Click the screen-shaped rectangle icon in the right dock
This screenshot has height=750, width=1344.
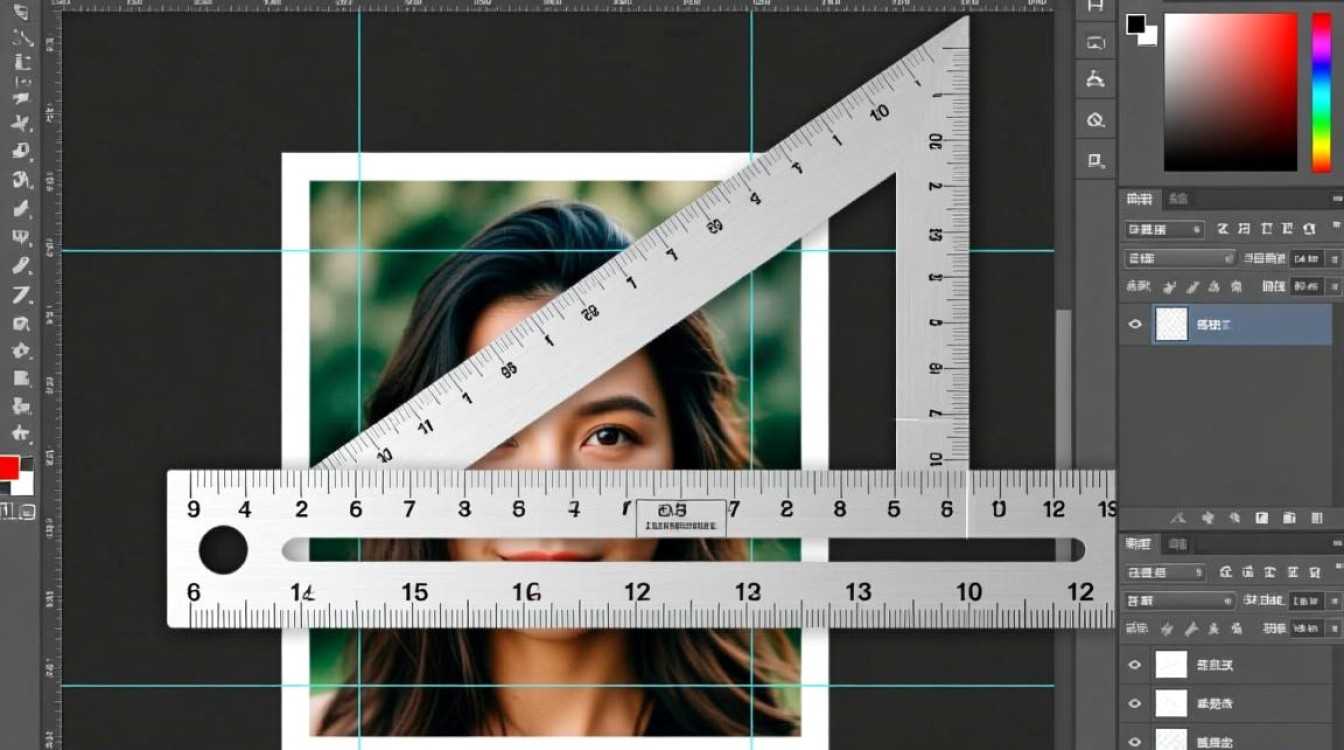tap(1095, 43)
